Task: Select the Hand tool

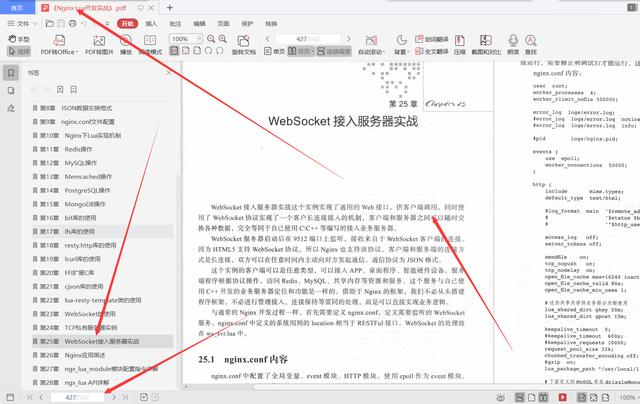Action: tap(19, 39)
